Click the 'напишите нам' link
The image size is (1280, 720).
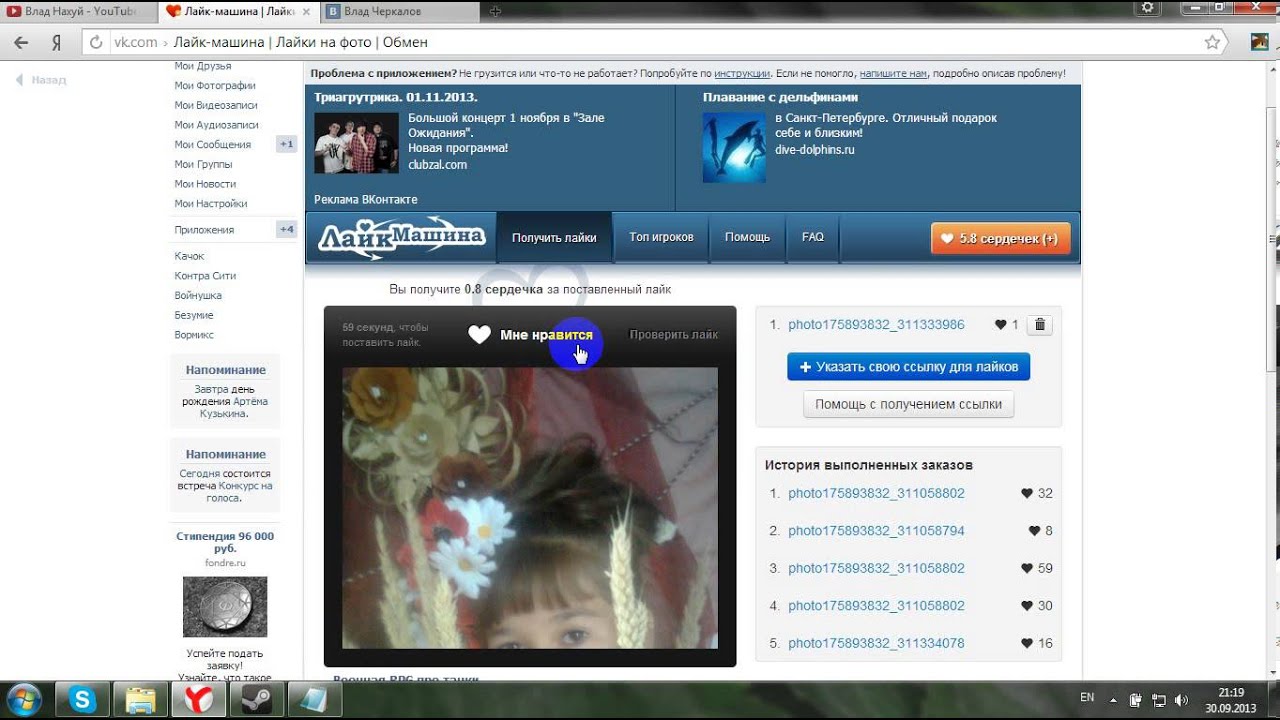(893, 74)
